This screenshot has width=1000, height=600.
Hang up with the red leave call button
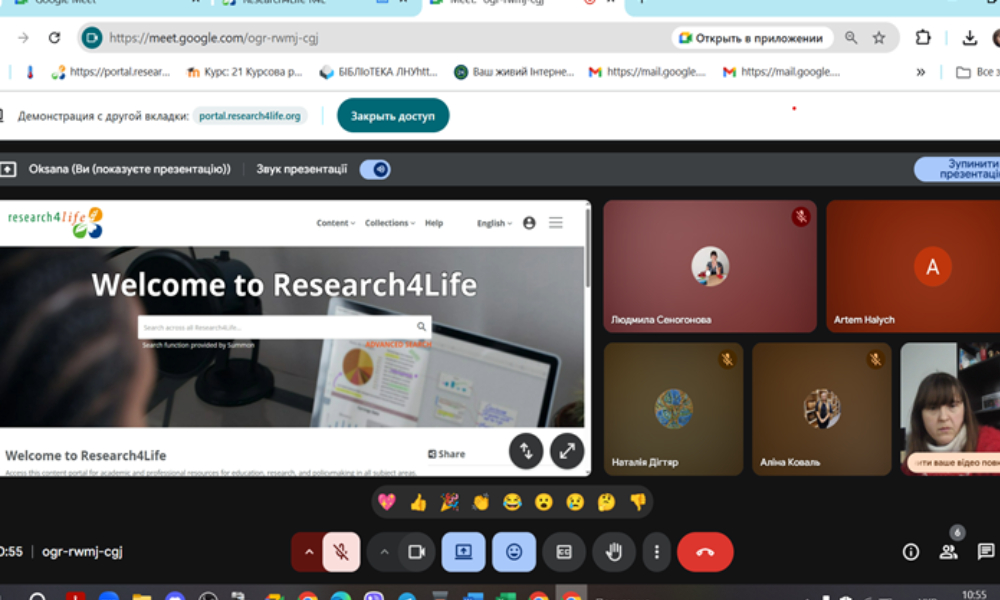705,552
